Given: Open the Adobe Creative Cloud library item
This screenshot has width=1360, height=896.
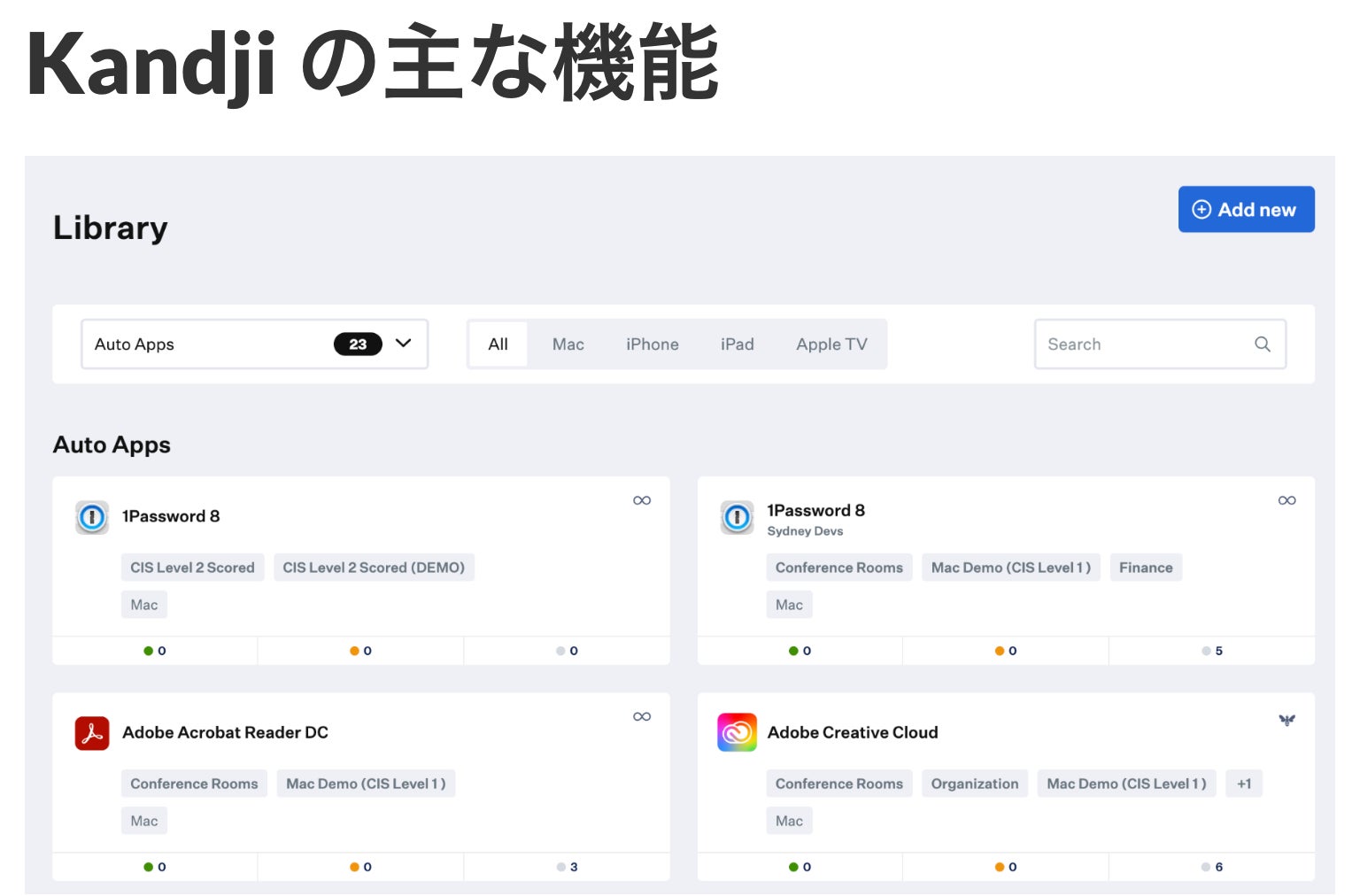Looking at the screenshot, I should pyautogui.click(x=853, y=733).
